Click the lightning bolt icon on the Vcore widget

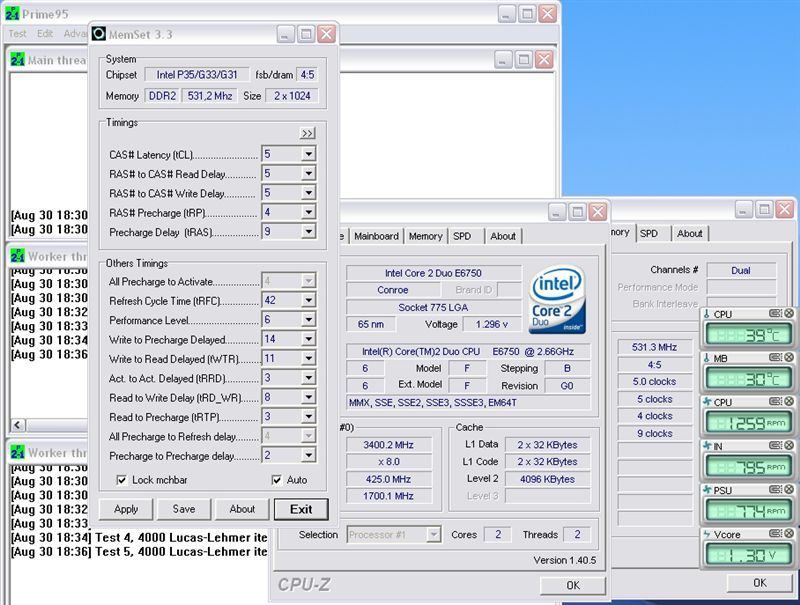pos(707,534)
